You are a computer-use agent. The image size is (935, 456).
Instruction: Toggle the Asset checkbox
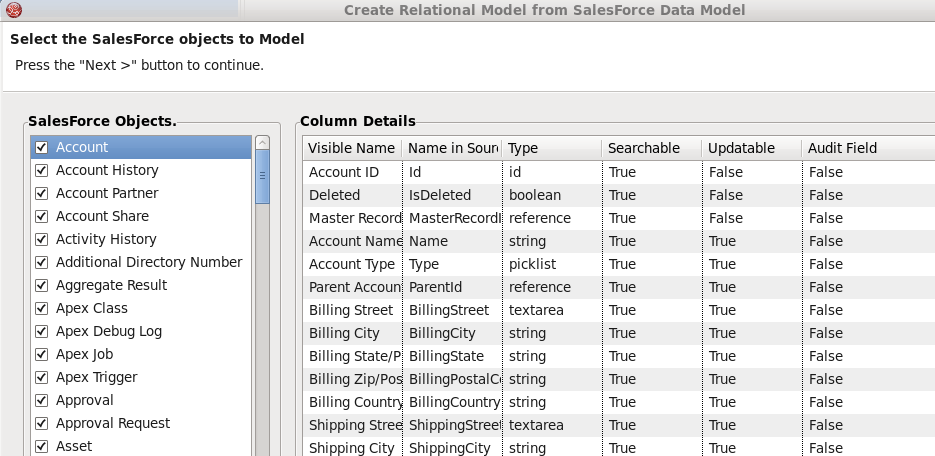click(x=41, y=446)
